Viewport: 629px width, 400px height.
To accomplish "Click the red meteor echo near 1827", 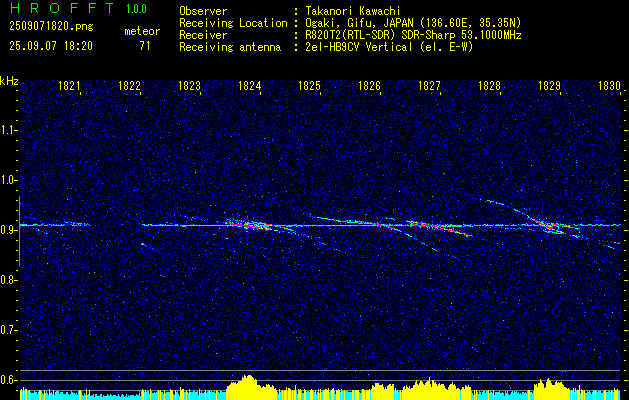I will coord(439,228).
